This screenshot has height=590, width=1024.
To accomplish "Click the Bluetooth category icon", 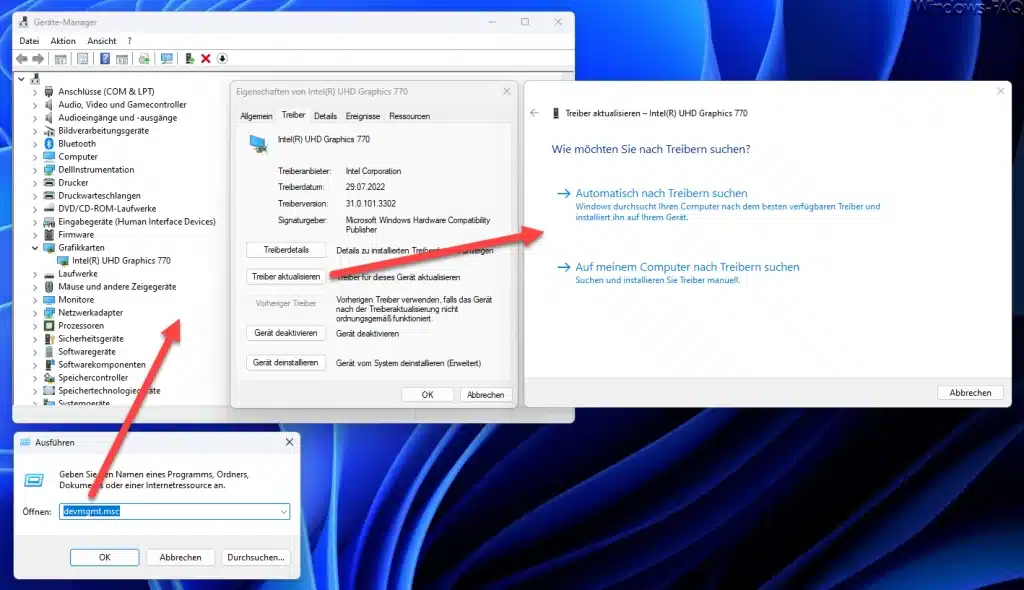I will pos(49,144).
